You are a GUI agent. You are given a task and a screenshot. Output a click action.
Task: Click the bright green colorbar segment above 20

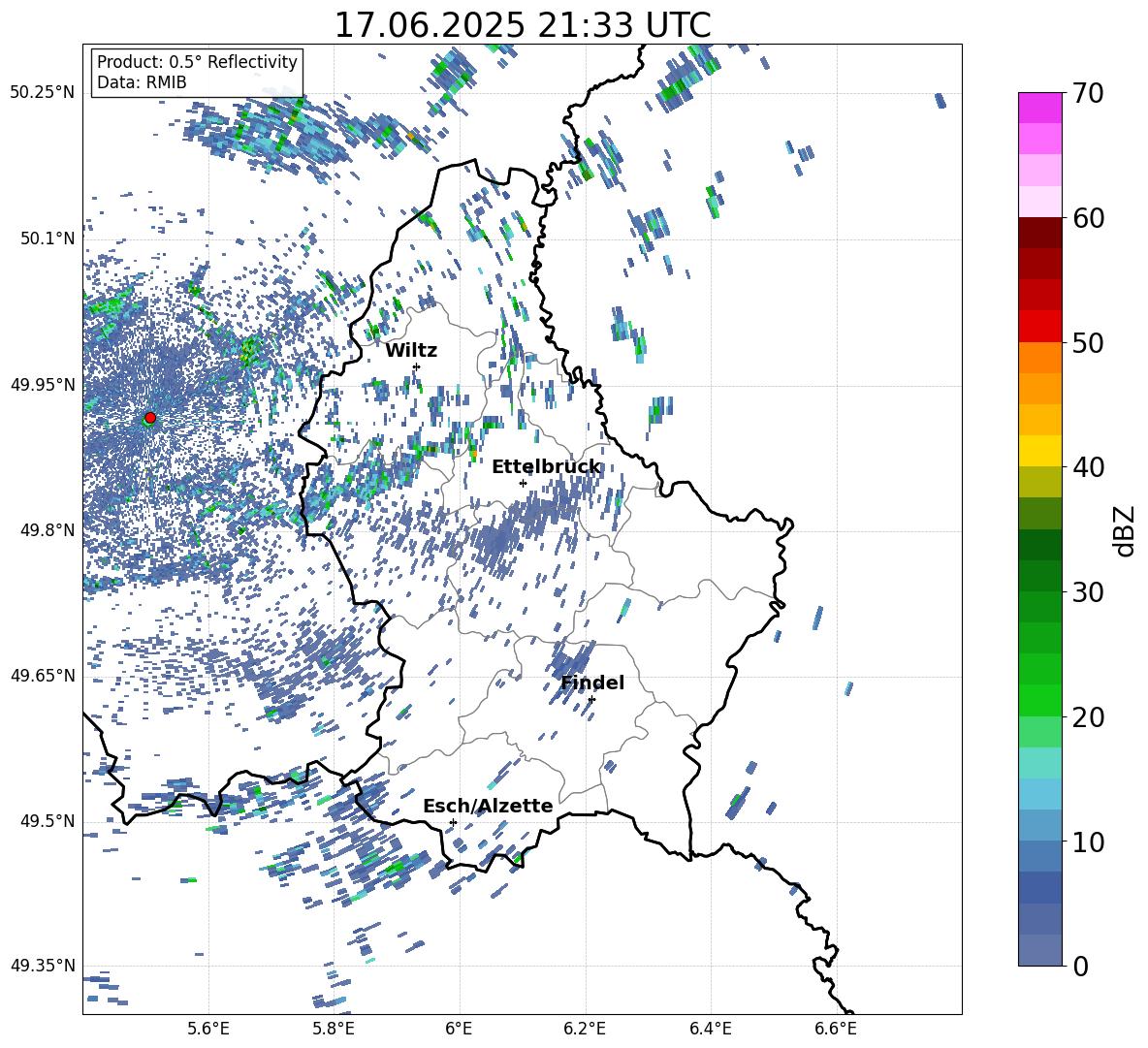coord(1040,700)
